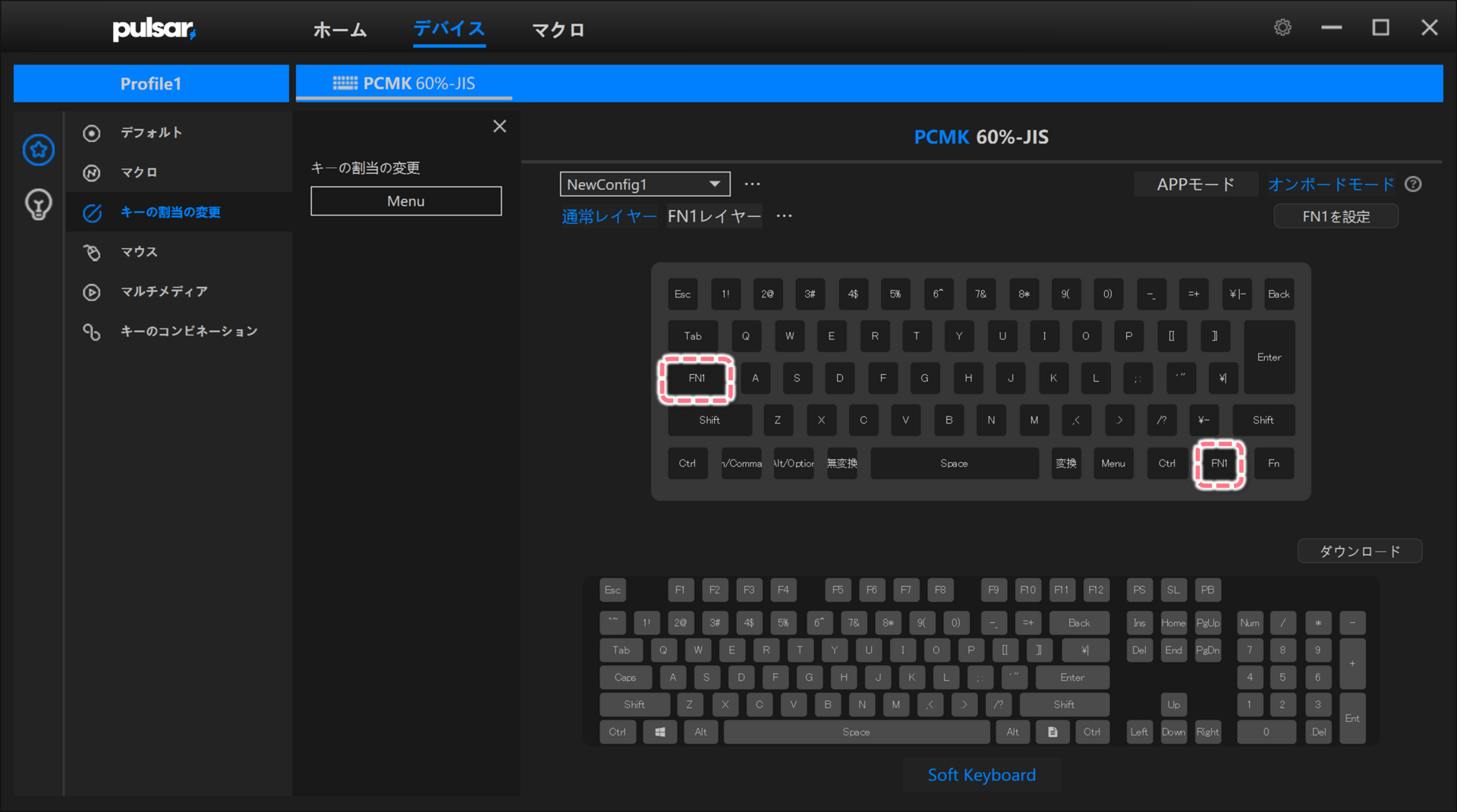Click Ins on the soft keyboard
This screenshot has width=1457, height=812.
(1139, 623)
